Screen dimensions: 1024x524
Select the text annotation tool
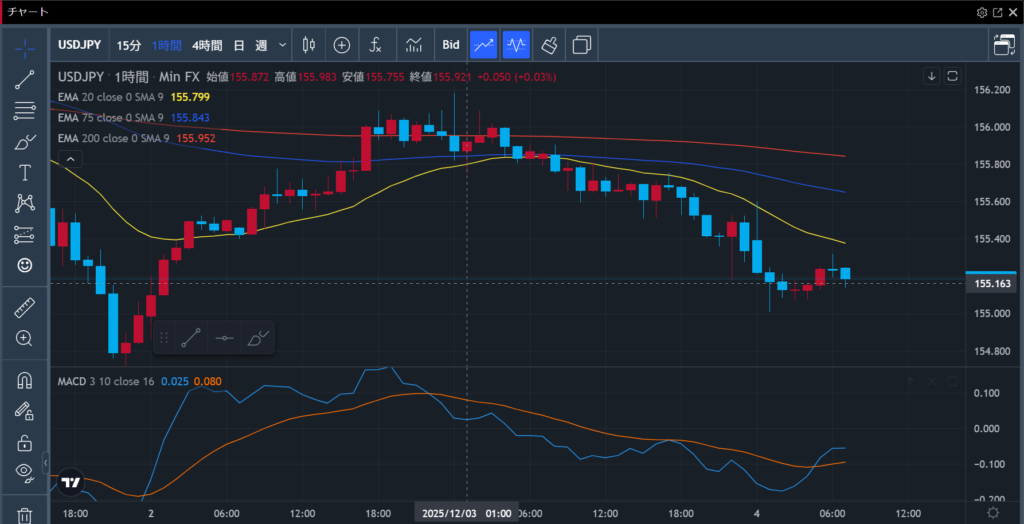[x=25, y=172]
